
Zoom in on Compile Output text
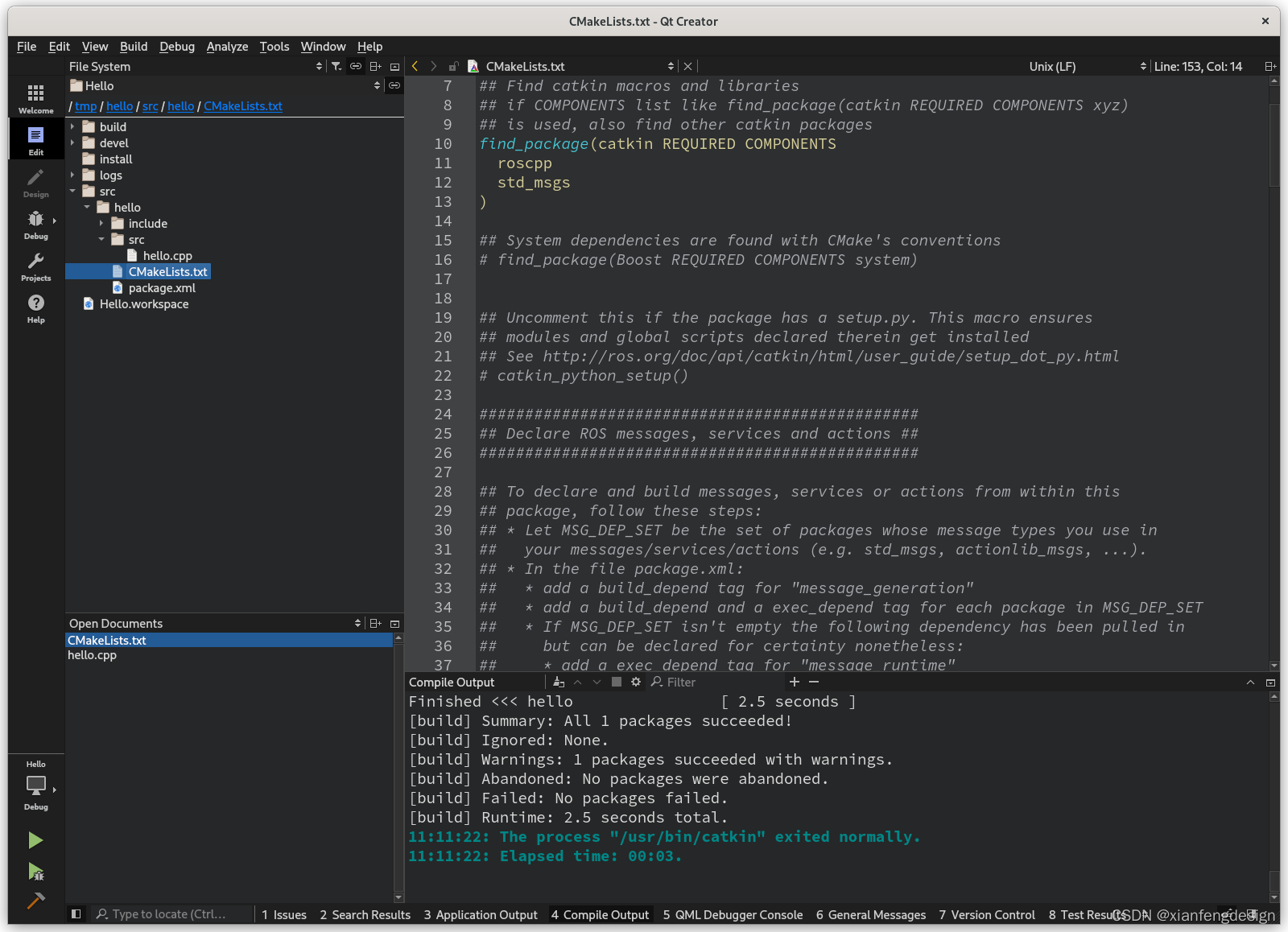click(x=795, y=682)
